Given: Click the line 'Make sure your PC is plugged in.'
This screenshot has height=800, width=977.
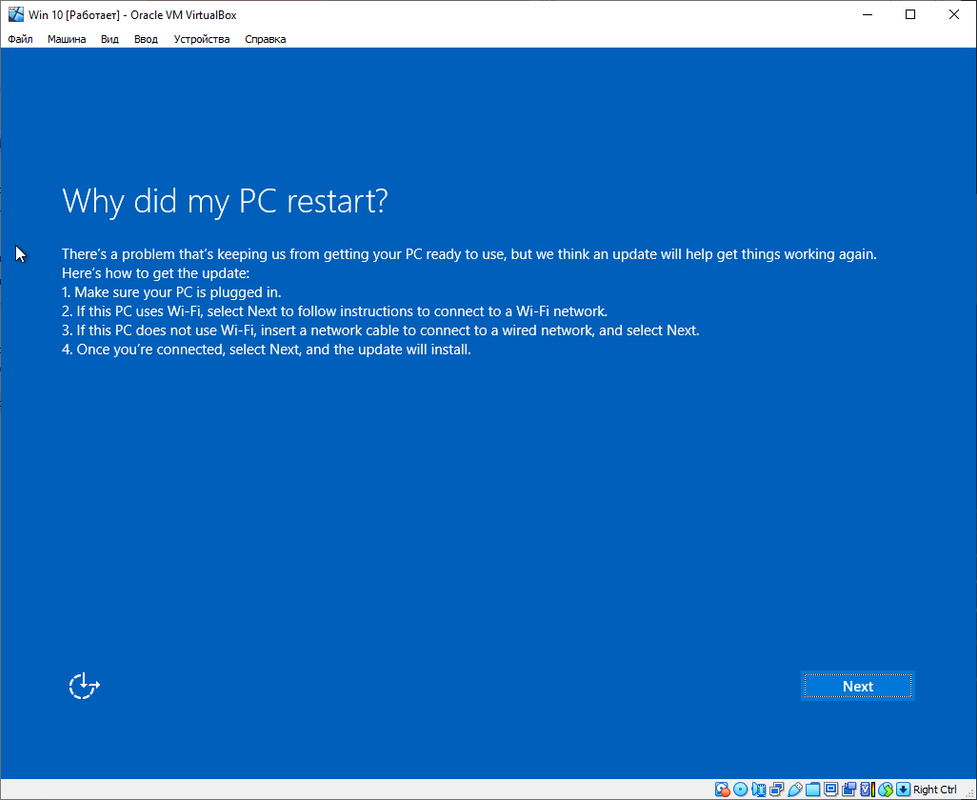Looking at the screenshot, I should point(172,292).
